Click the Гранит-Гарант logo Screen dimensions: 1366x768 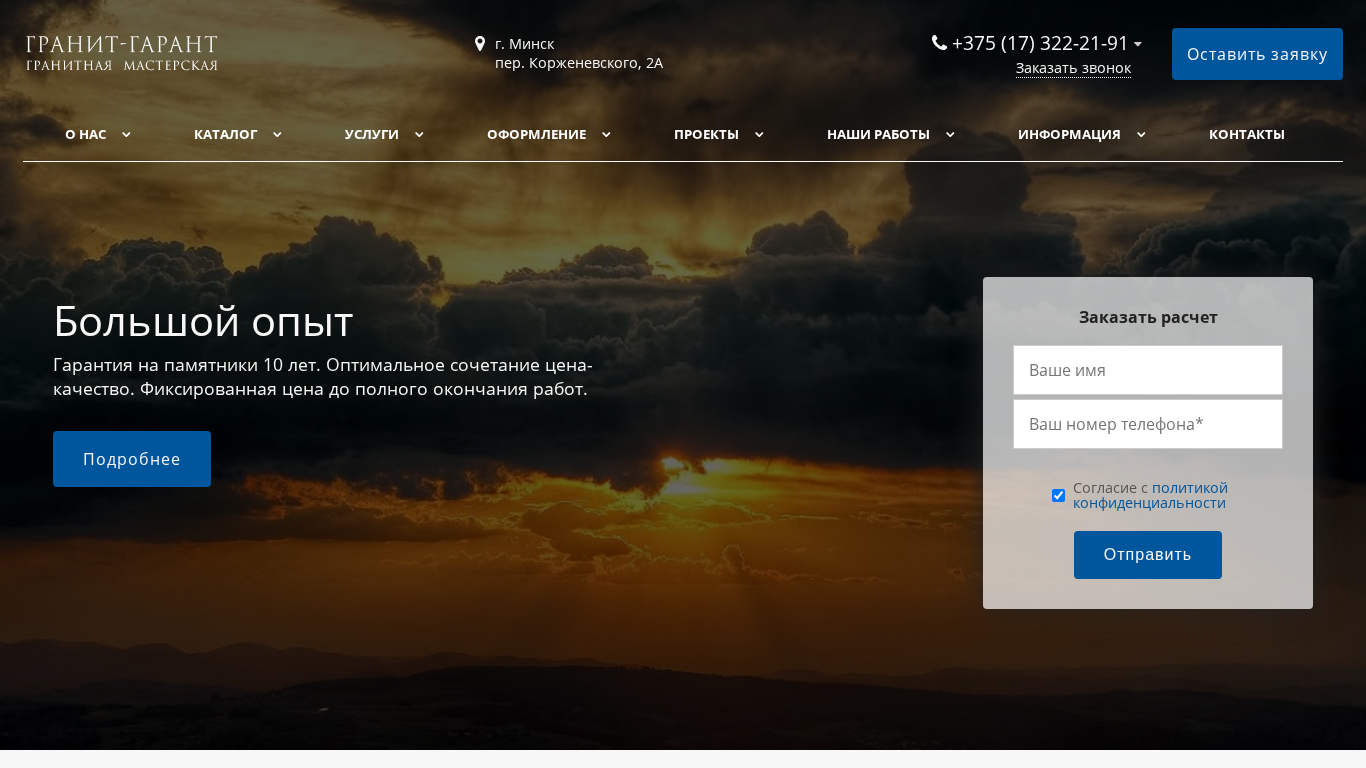121,54
